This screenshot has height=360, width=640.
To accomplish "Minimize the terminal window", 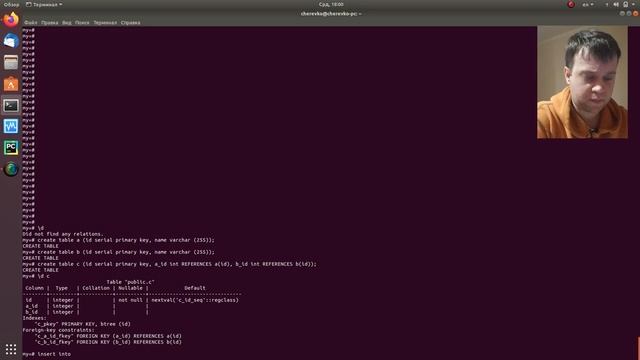I will click(622, 13).
